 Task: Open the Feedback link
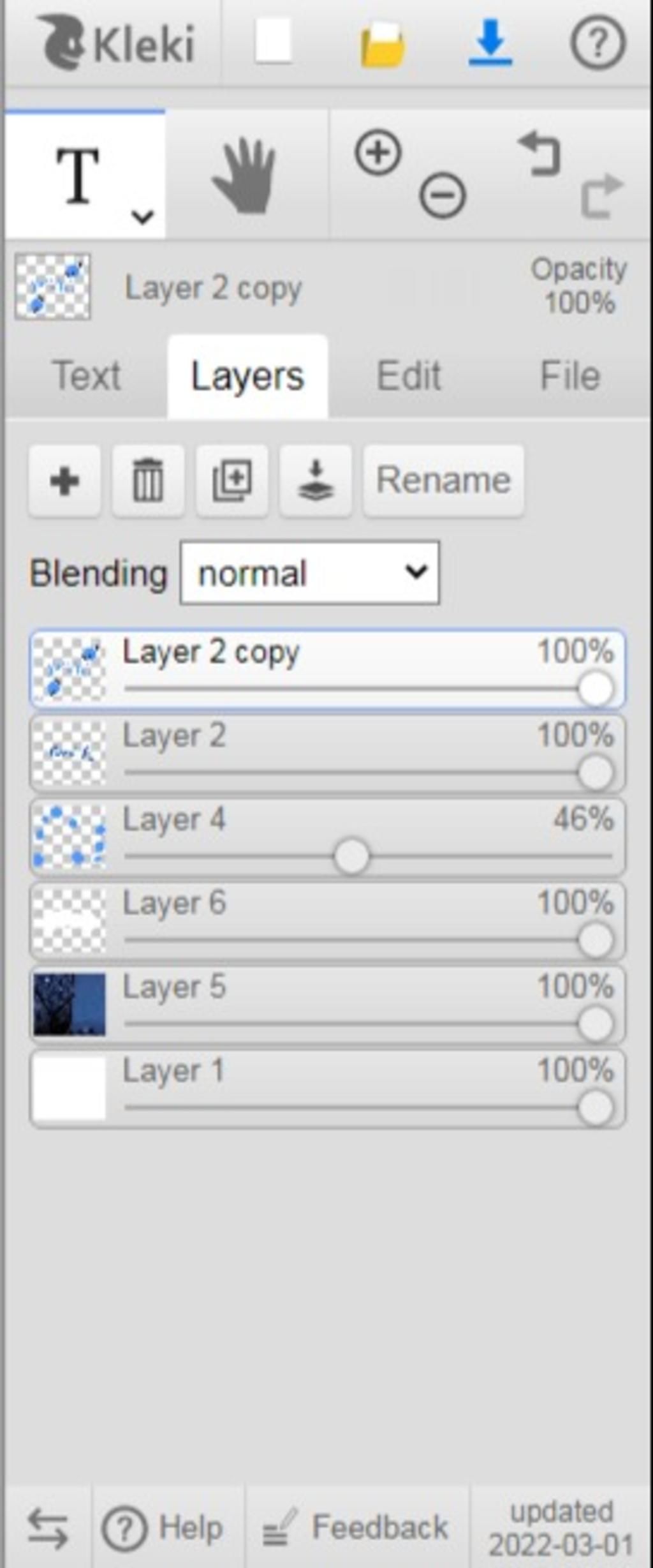[357, 1528]
